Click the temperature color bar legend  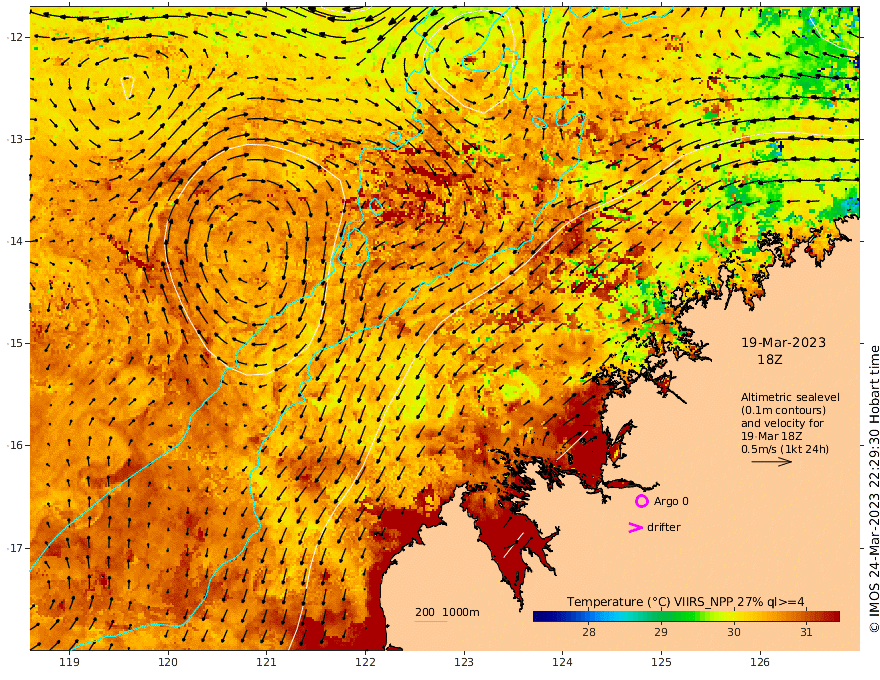click(x=686, y=617)
